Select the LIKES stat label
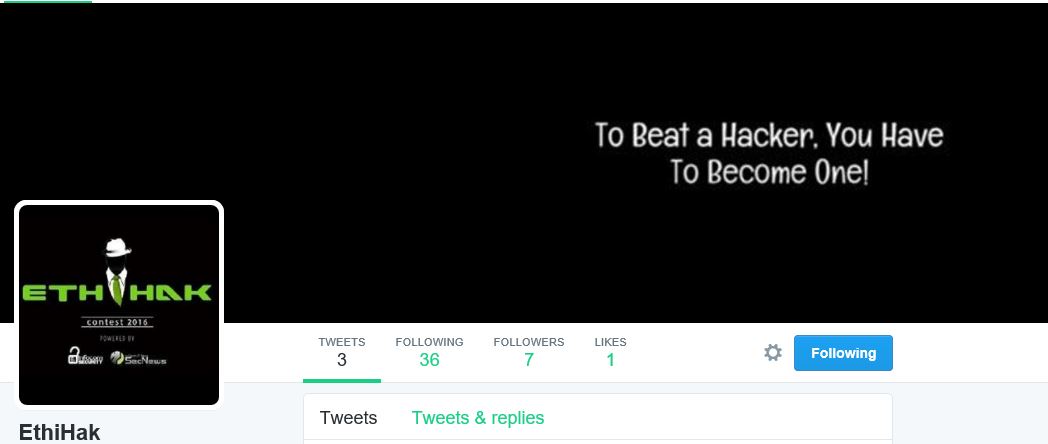This screenshot has height=444, width=1048. click(610, 342)
